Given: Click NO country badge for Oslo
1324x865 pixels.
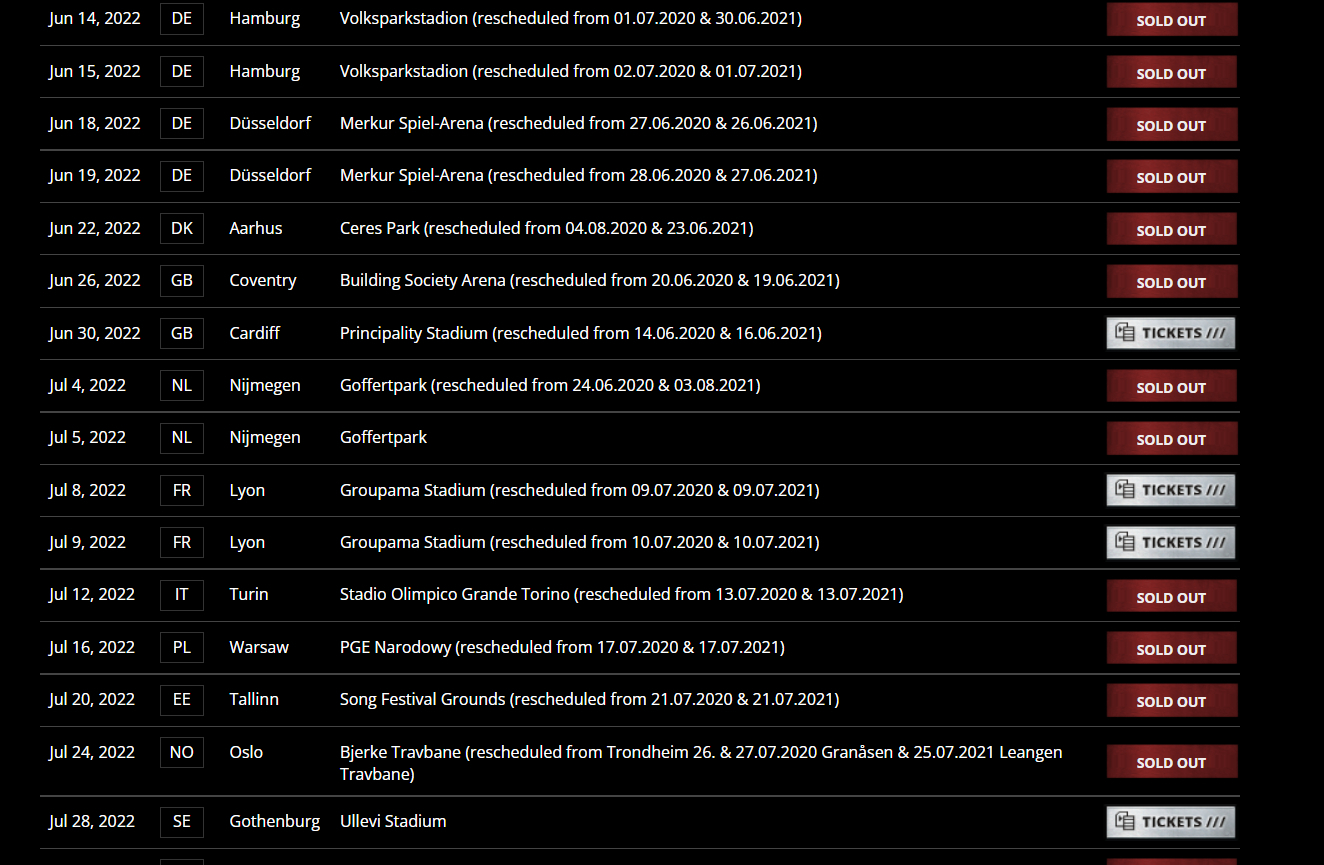Looking at the screenshot, I should (x=182, y=752).
